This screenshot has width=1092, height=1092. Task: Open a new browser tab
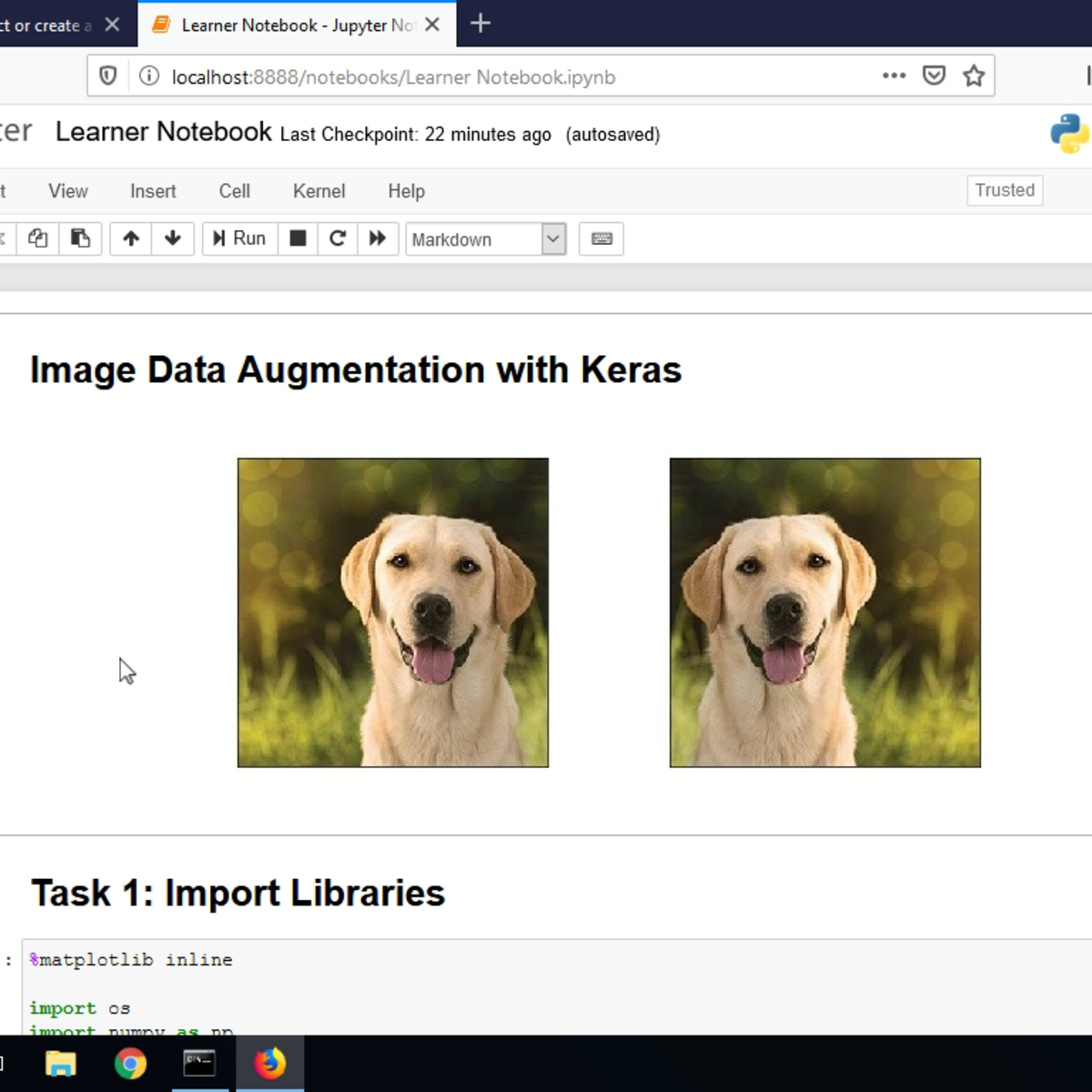coord(480,25)
